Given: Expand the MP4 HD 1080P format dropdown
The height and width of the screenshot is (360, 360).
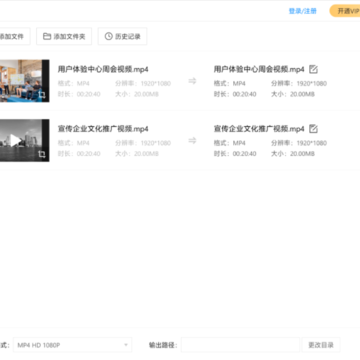Looking at the screenshot, I should [x=73, y=345].
